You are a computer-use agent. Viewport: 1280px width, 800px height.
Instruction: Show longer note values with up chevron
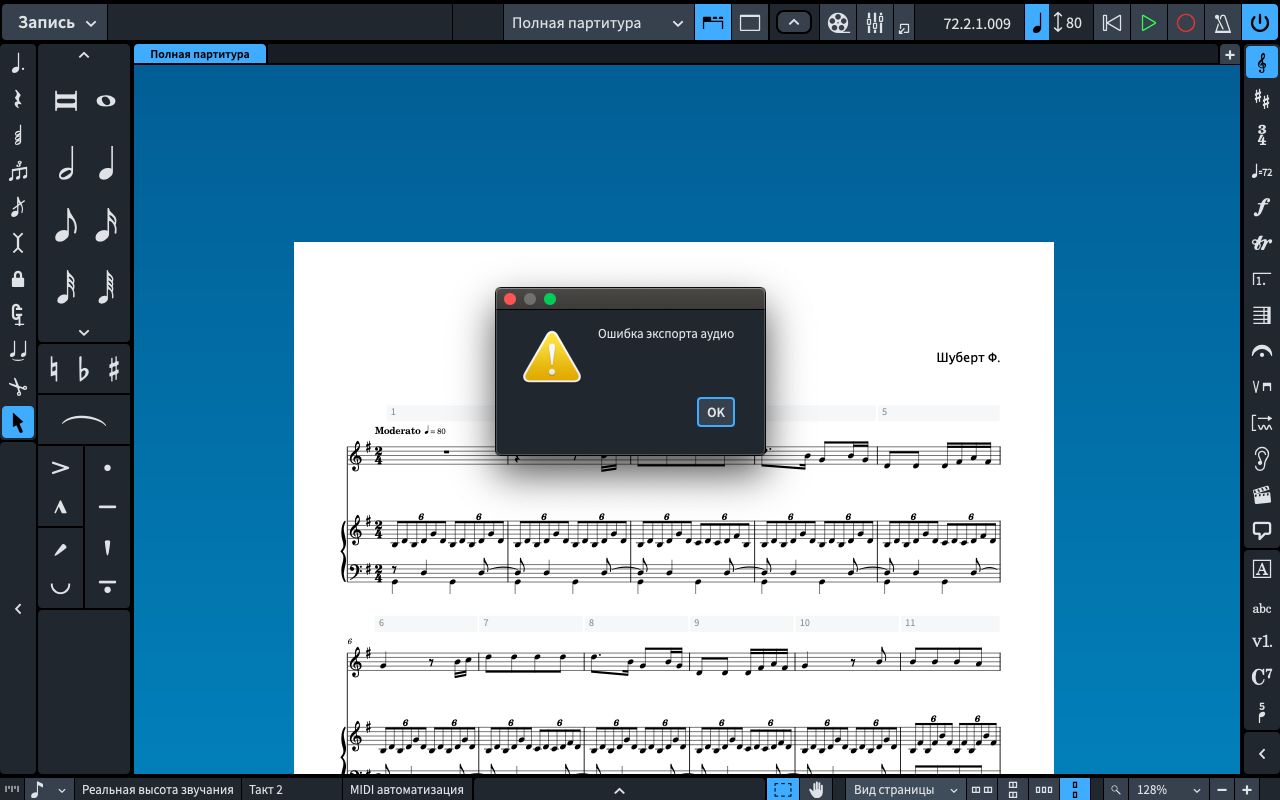point(84,56)
